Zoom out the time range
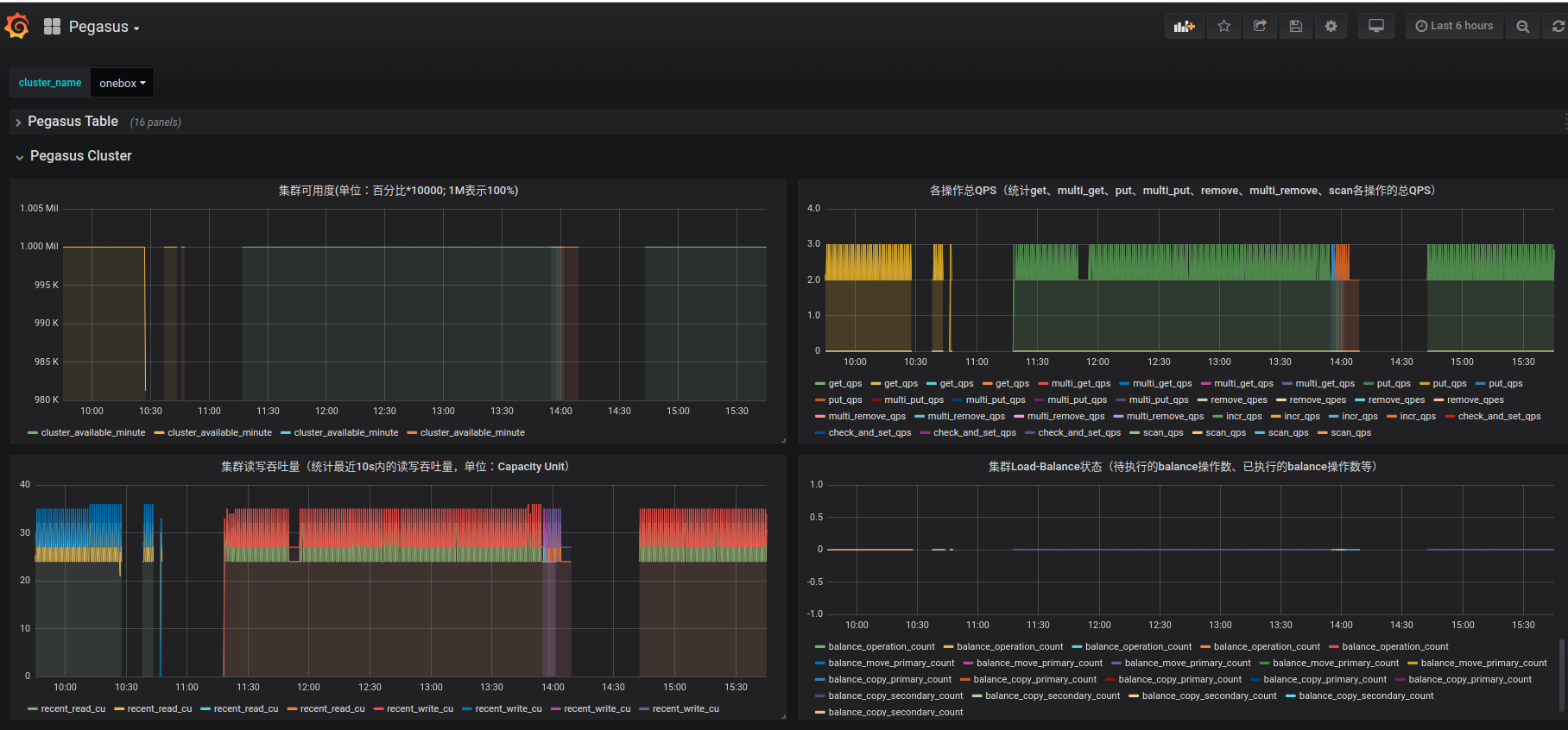Viewport: 1568px width, 730px height. tap(1522, 27)
